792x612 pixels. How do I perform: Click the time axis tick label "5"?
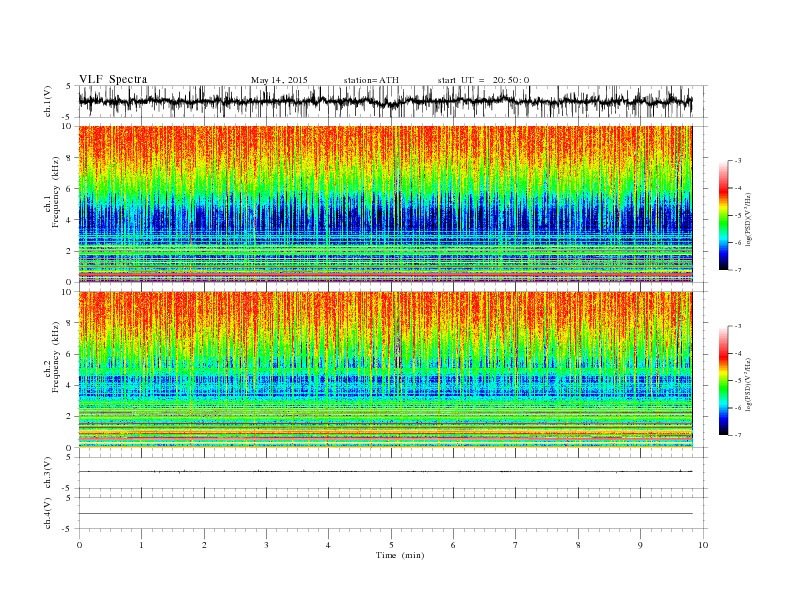(x=391, y=545)
